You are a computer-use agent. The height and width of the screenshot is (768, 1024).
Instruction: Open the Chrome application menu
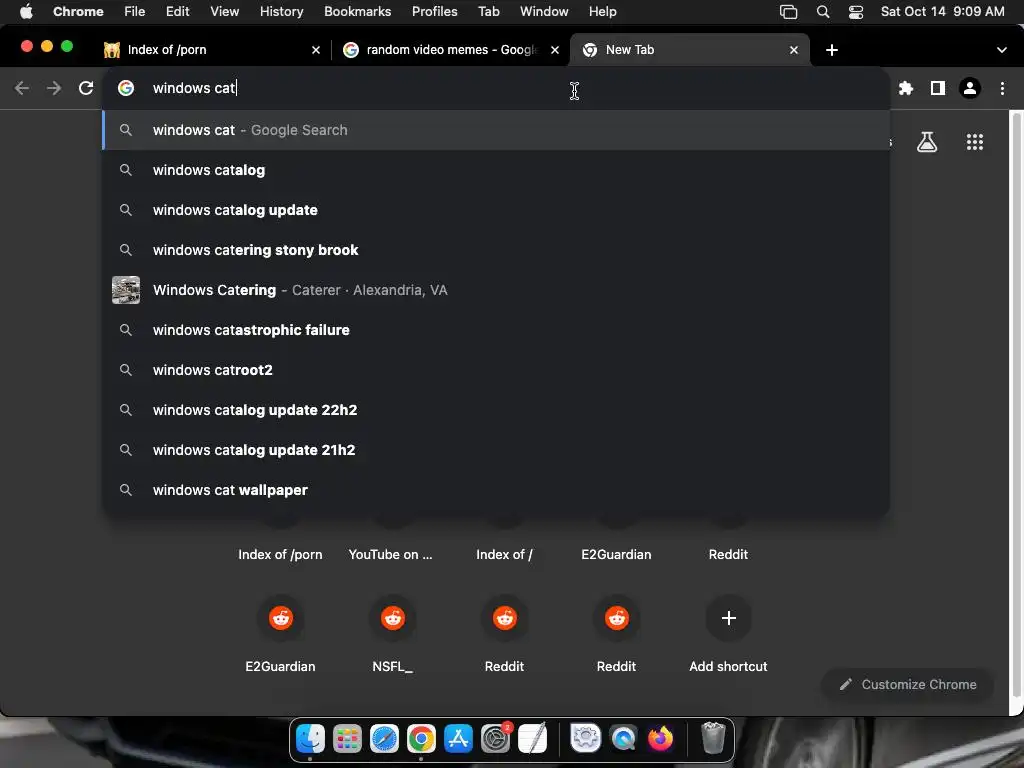point(78,12)
